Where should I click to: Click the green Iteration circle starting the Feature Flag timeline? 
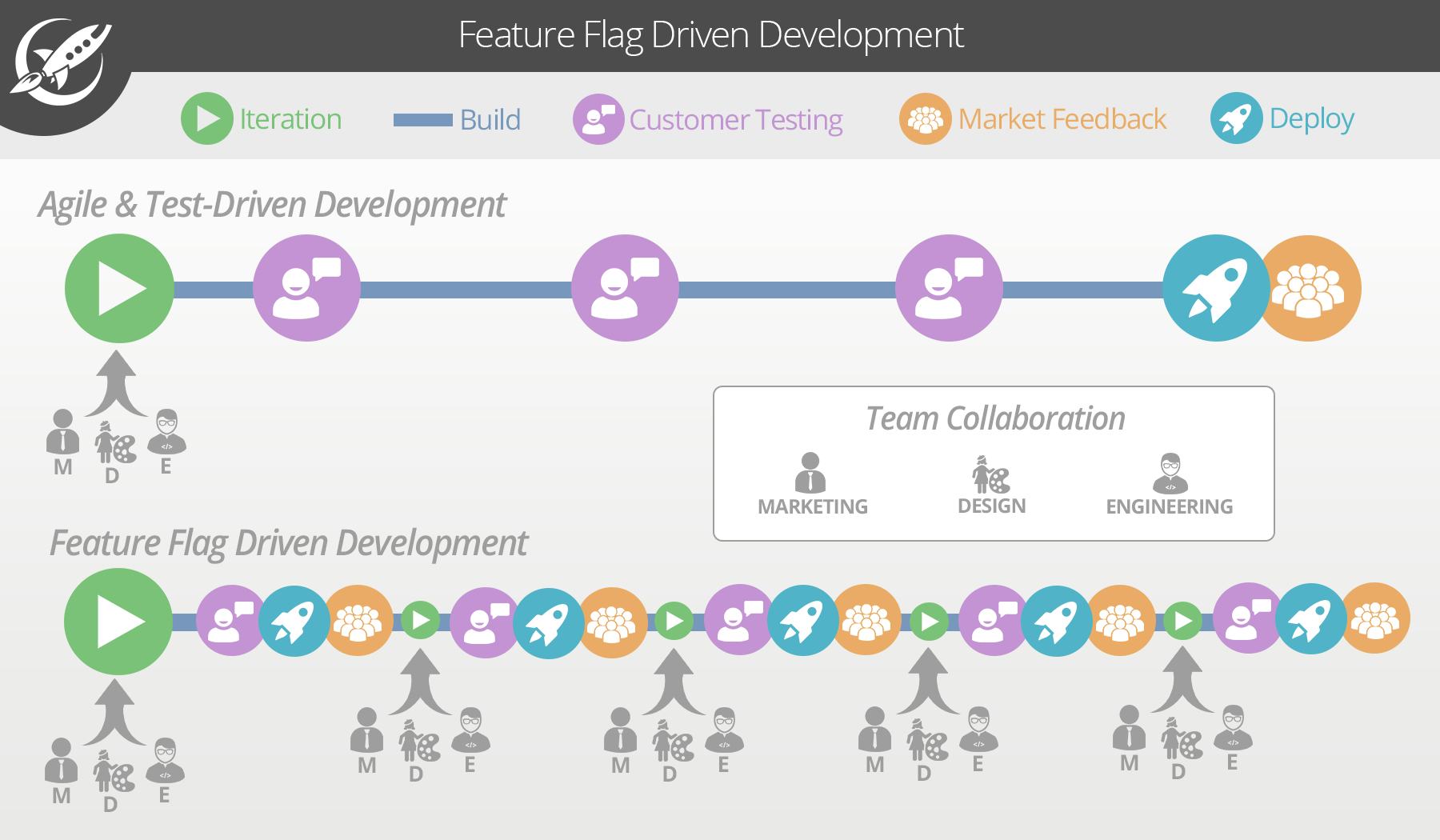click(x=118, y=620)
